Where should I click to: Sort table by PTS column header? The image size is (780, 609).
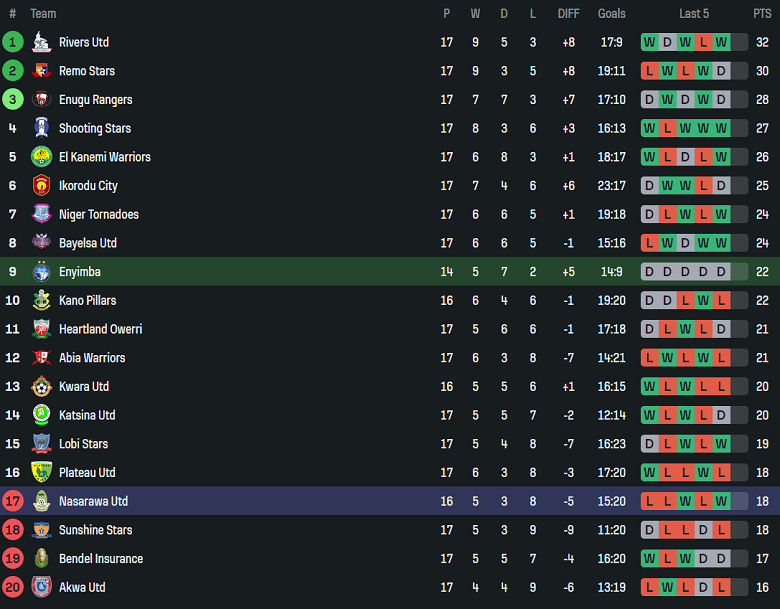pyautogui.click(x=762, y=13)
